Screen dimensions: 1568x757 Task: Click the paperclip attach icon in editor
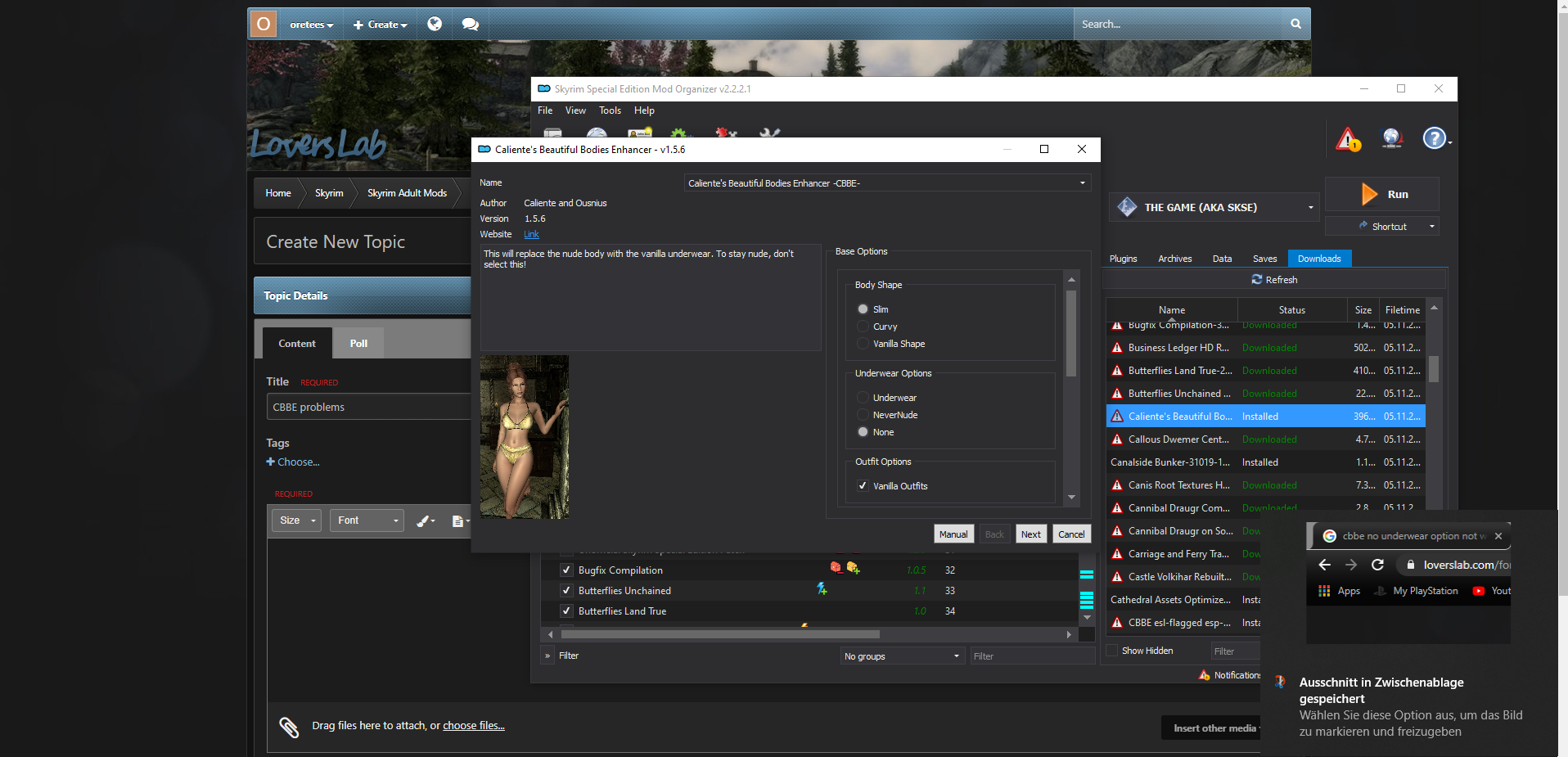tap(289, 727)
